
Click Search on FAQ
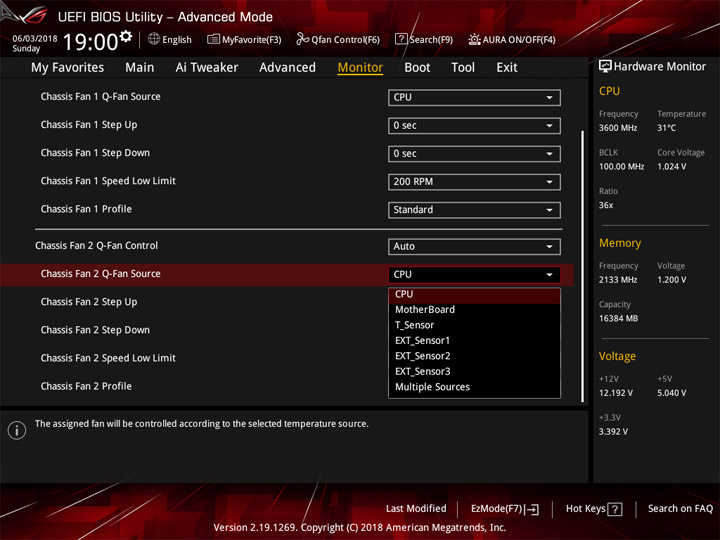(x=681, y=509)
